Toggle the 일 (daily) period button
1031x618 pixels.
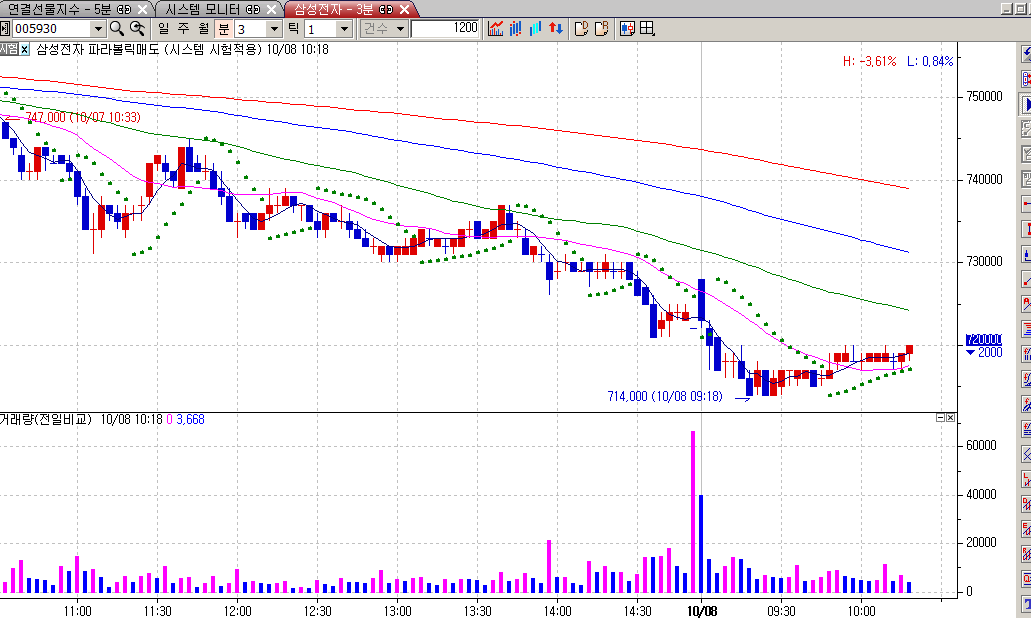[164, 28]
